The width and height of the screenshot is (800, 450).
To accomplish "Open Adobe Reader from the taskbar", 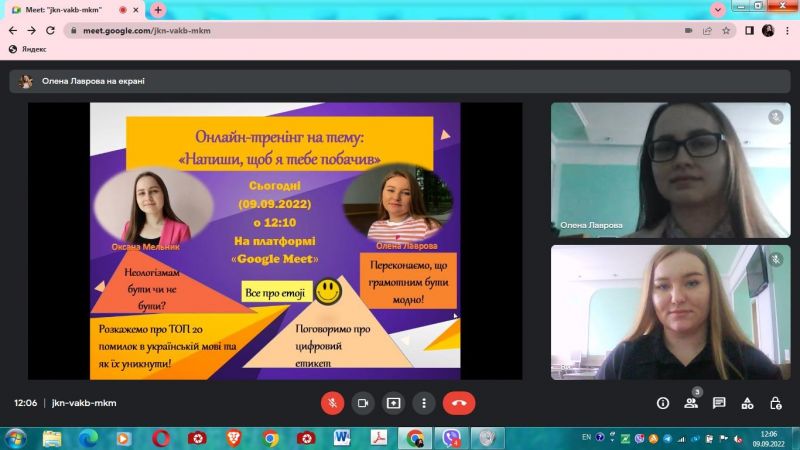I will (379, 438).
